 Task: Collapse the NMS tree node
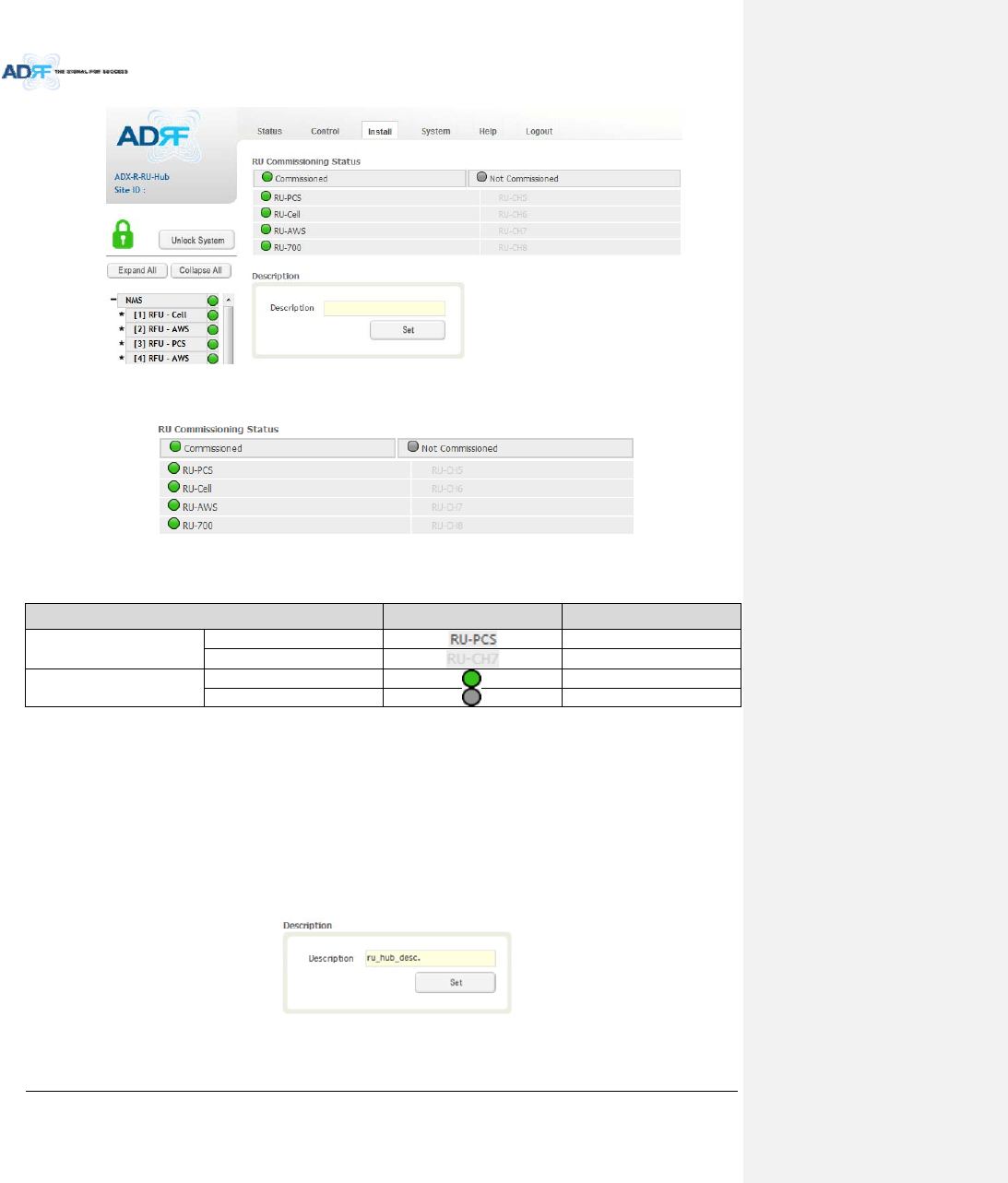tap(113, 300)
